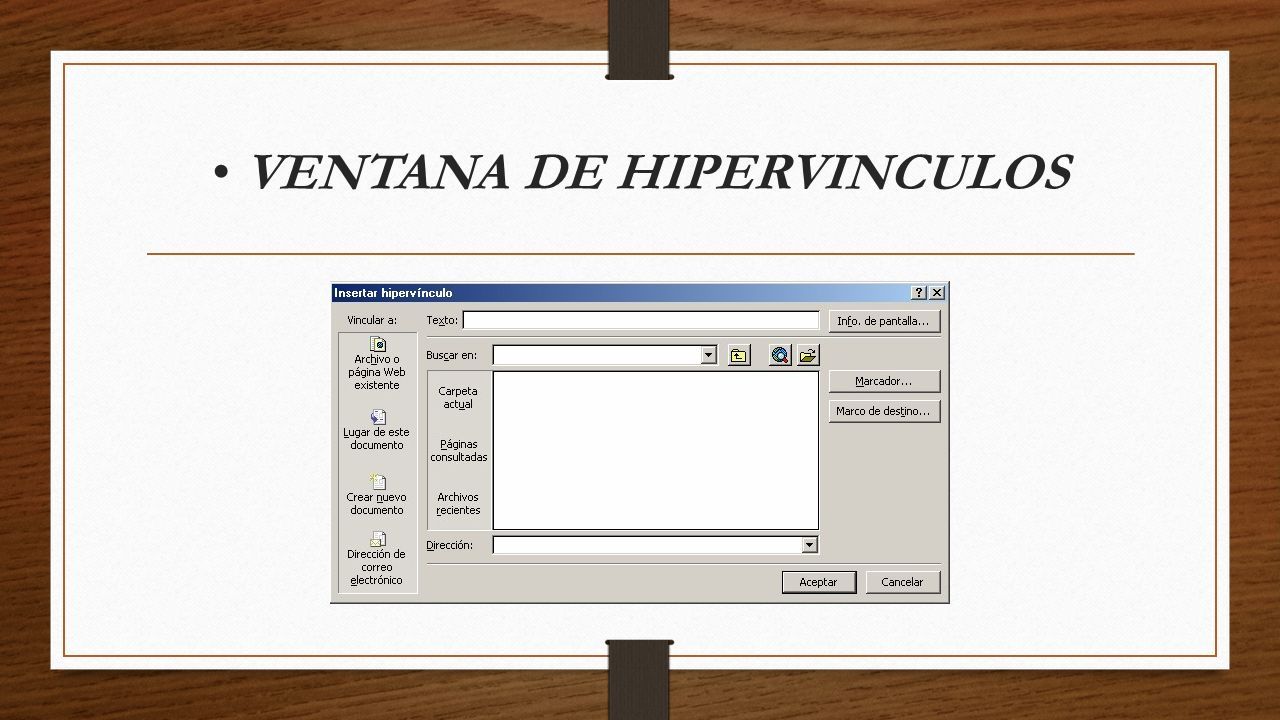The height and width of the screenshot is (720, 1280).
Task: Open the browse the Web search icon
Action: pos(780,355)
